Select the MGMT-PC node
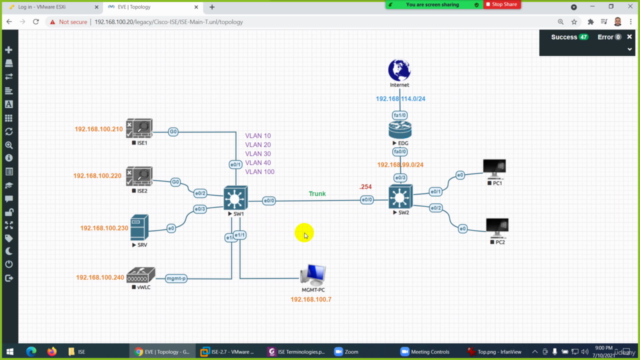 313,275
